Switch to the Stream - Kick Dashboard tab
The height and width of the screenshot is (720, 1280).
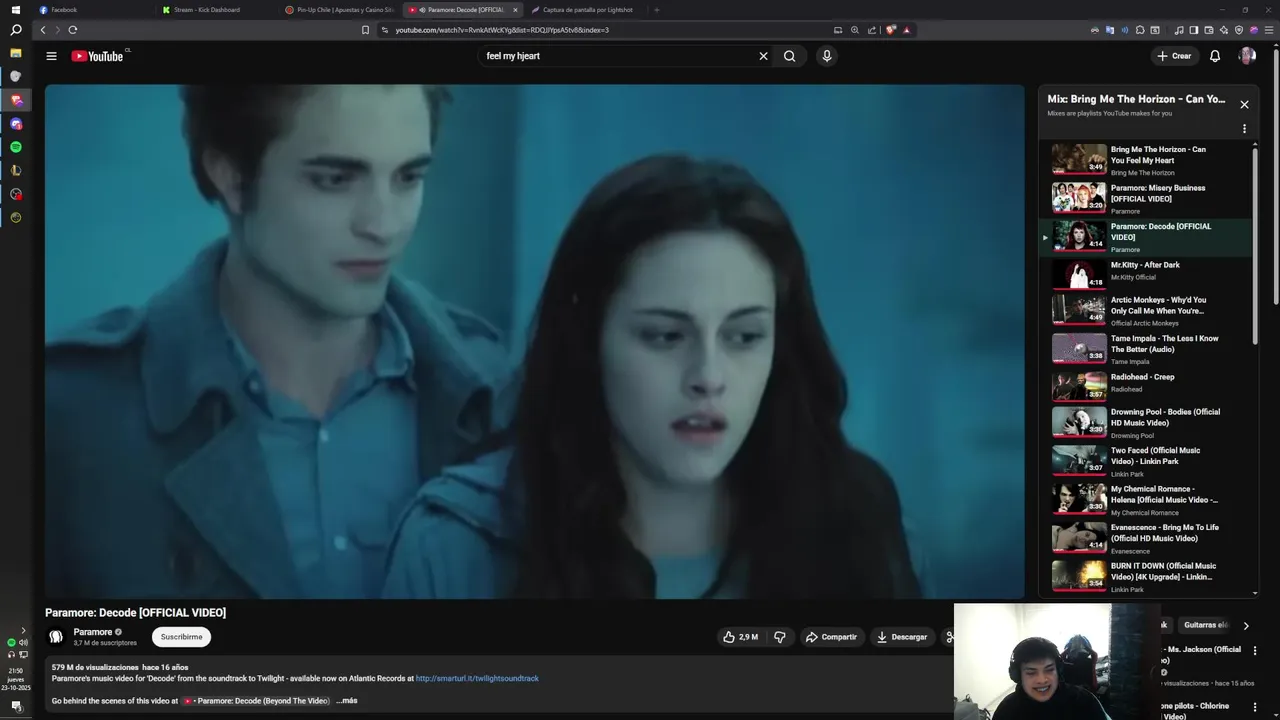216,10
